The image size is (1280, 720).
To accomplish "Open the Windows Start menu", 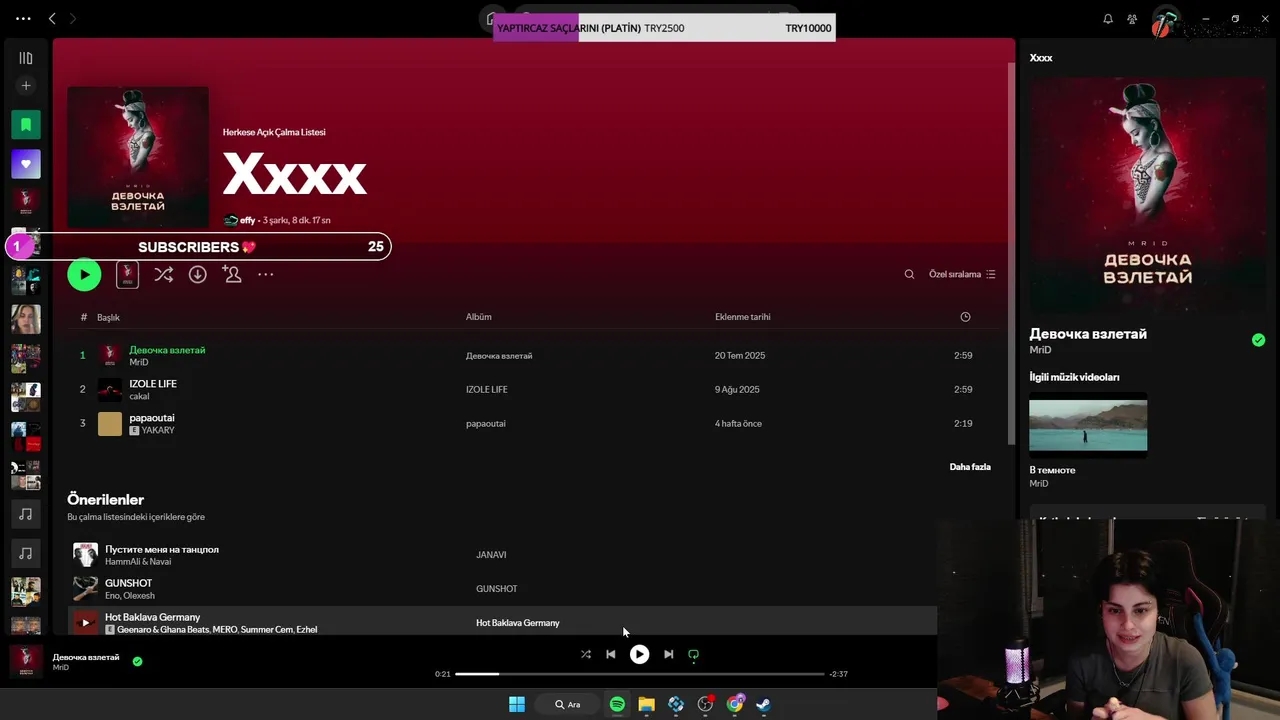I will click(x=516, y=704).
